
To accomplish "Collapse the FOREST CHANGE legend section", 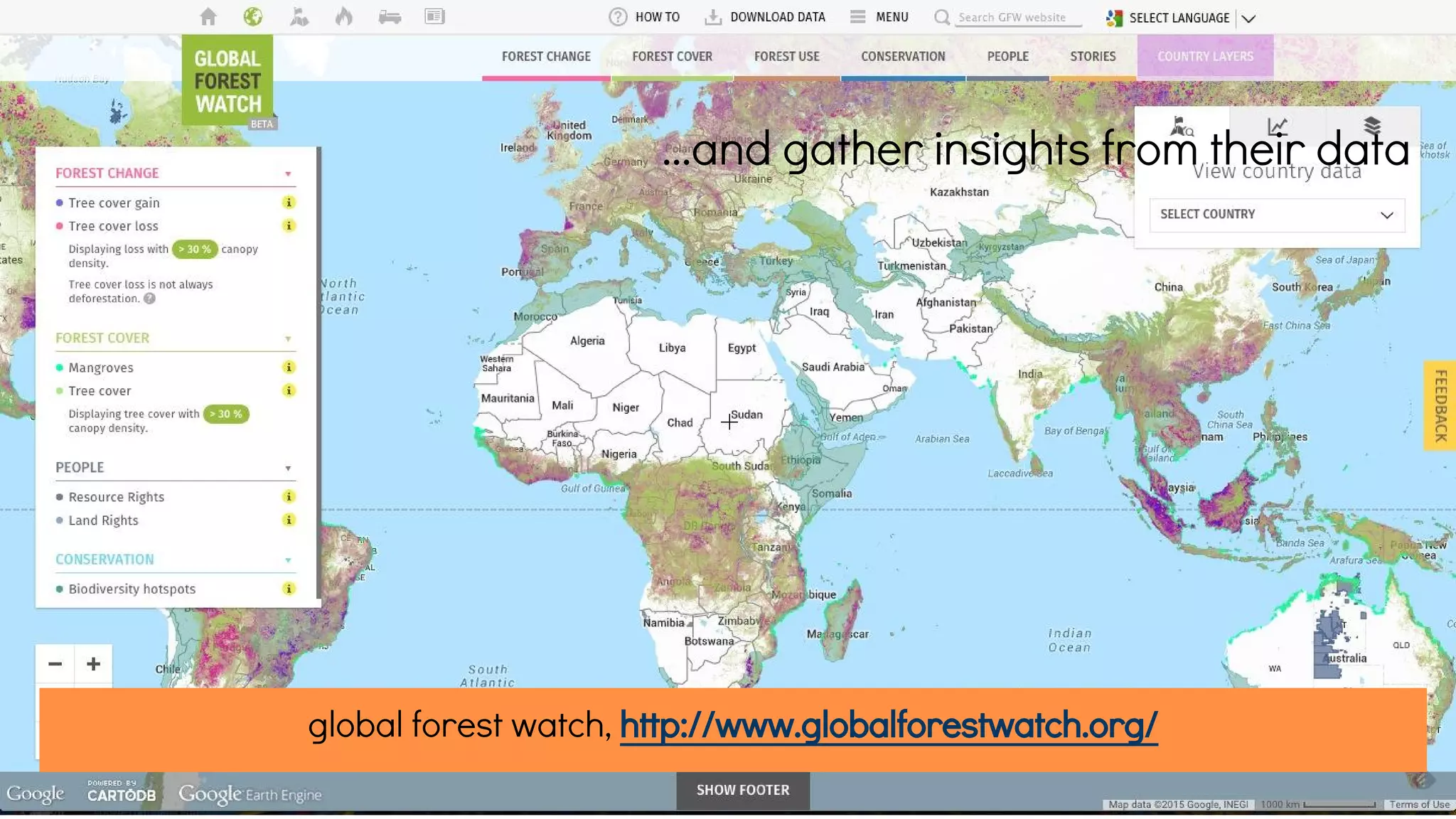I will tap(288, 174).
